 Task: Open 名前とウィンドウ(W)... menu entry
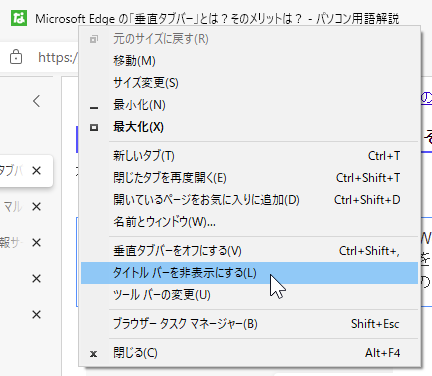(x=249, y=222)
